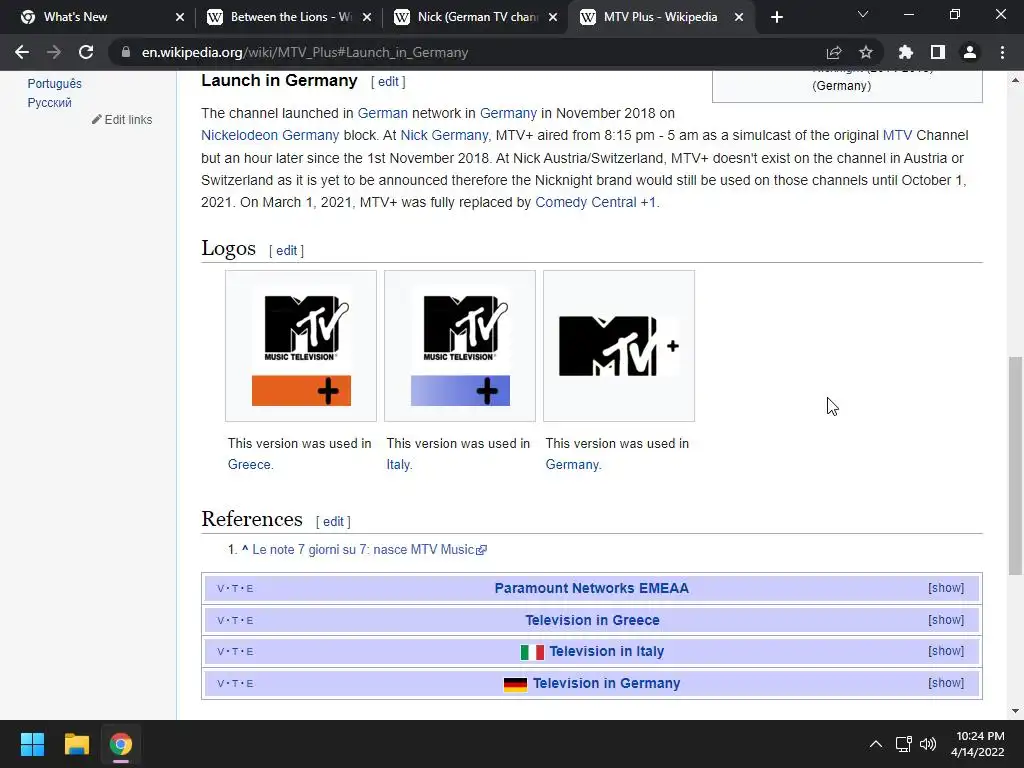
Task: Reload the current Wikipedia page
Action: 86,52
